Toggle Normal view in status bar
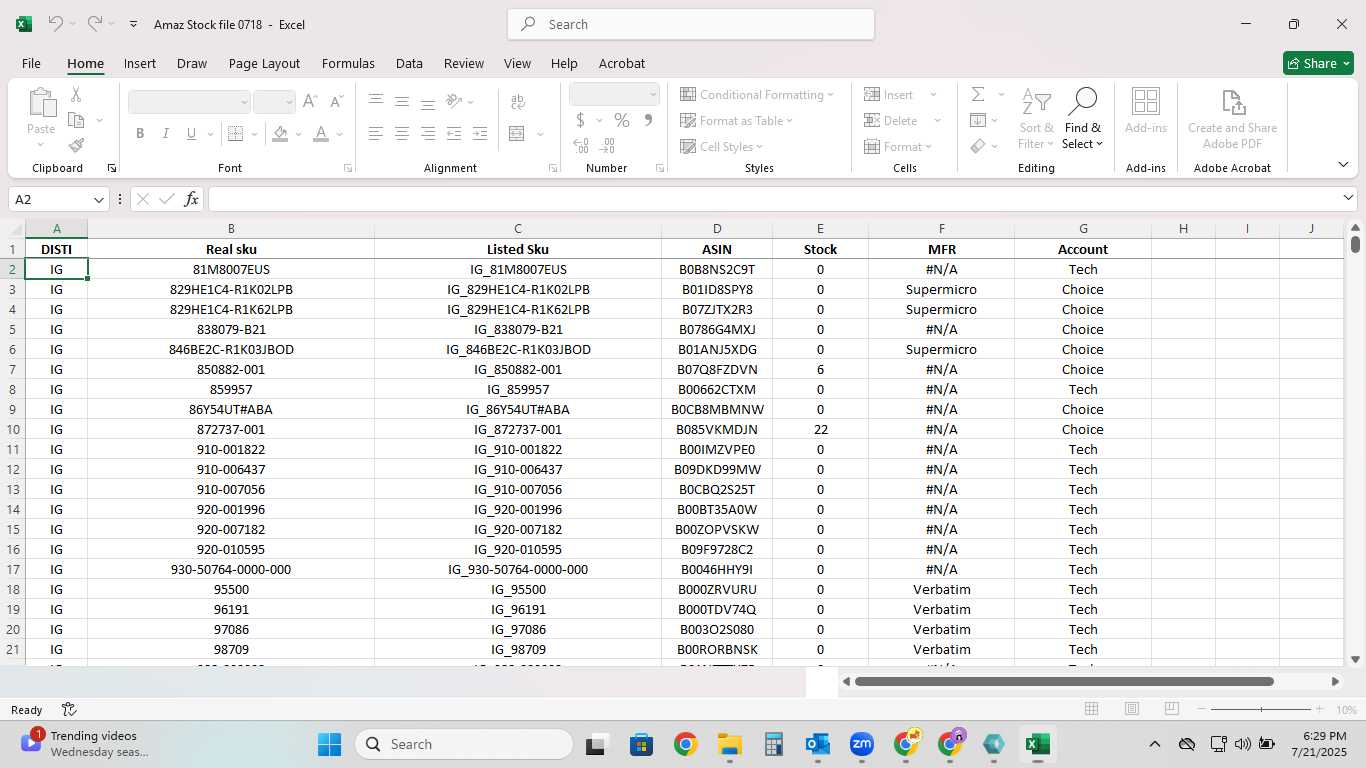The image size is (1366, 768). (1092, 709)
